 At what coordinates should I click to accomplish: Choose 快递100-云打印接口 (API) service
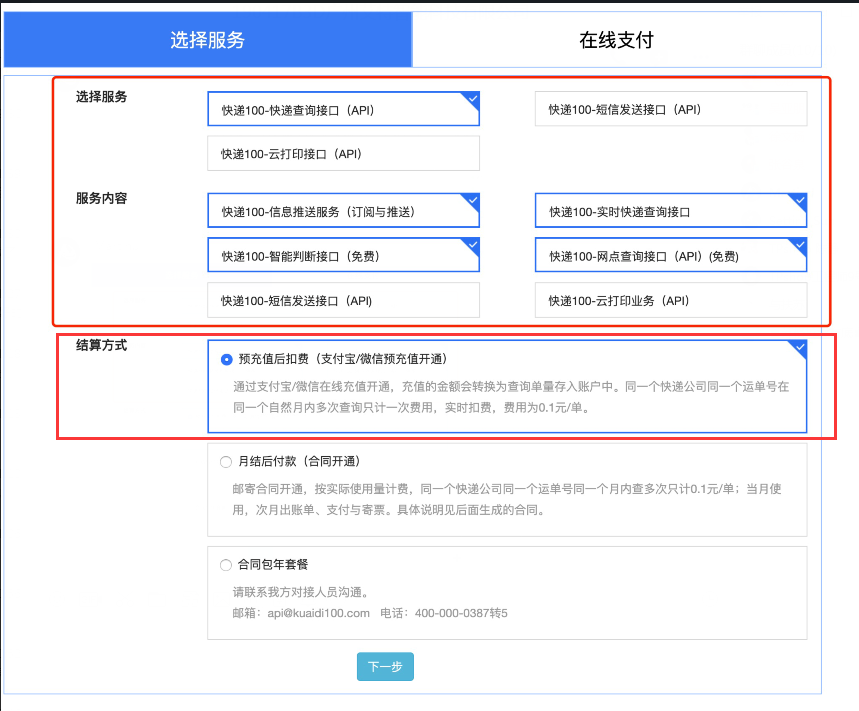[343, 154]
